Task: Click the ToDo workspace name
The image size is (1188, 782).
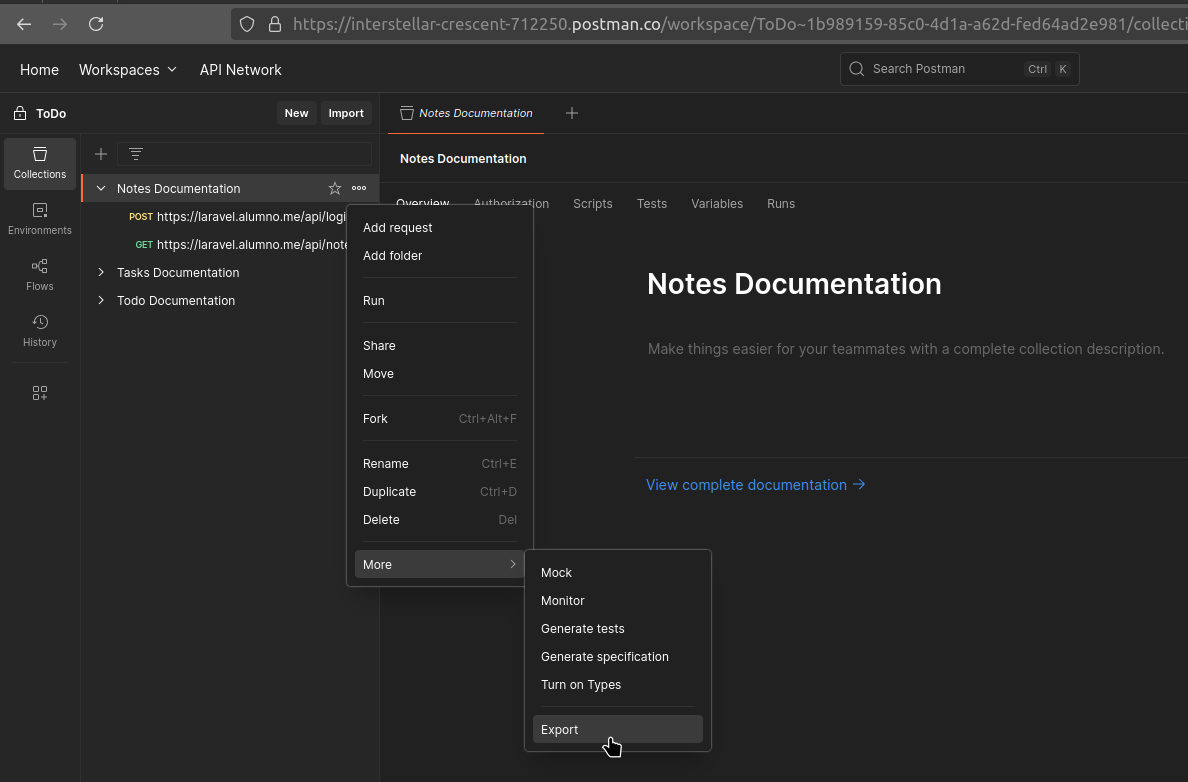Action: (52, 114)
